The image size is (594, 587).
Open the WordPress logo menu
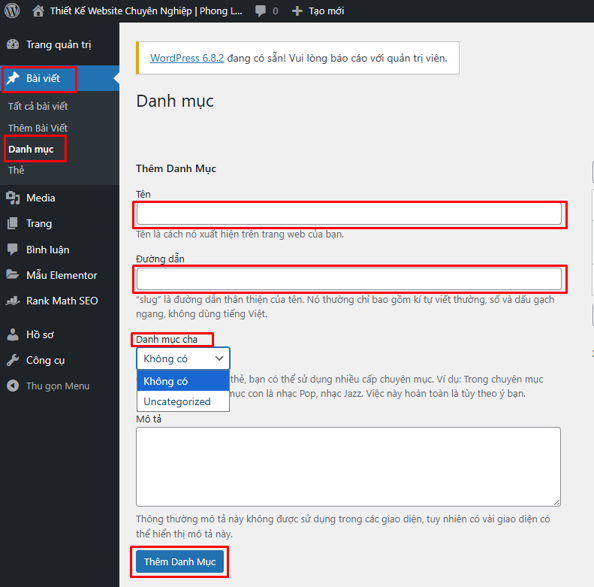click(12, 11)
